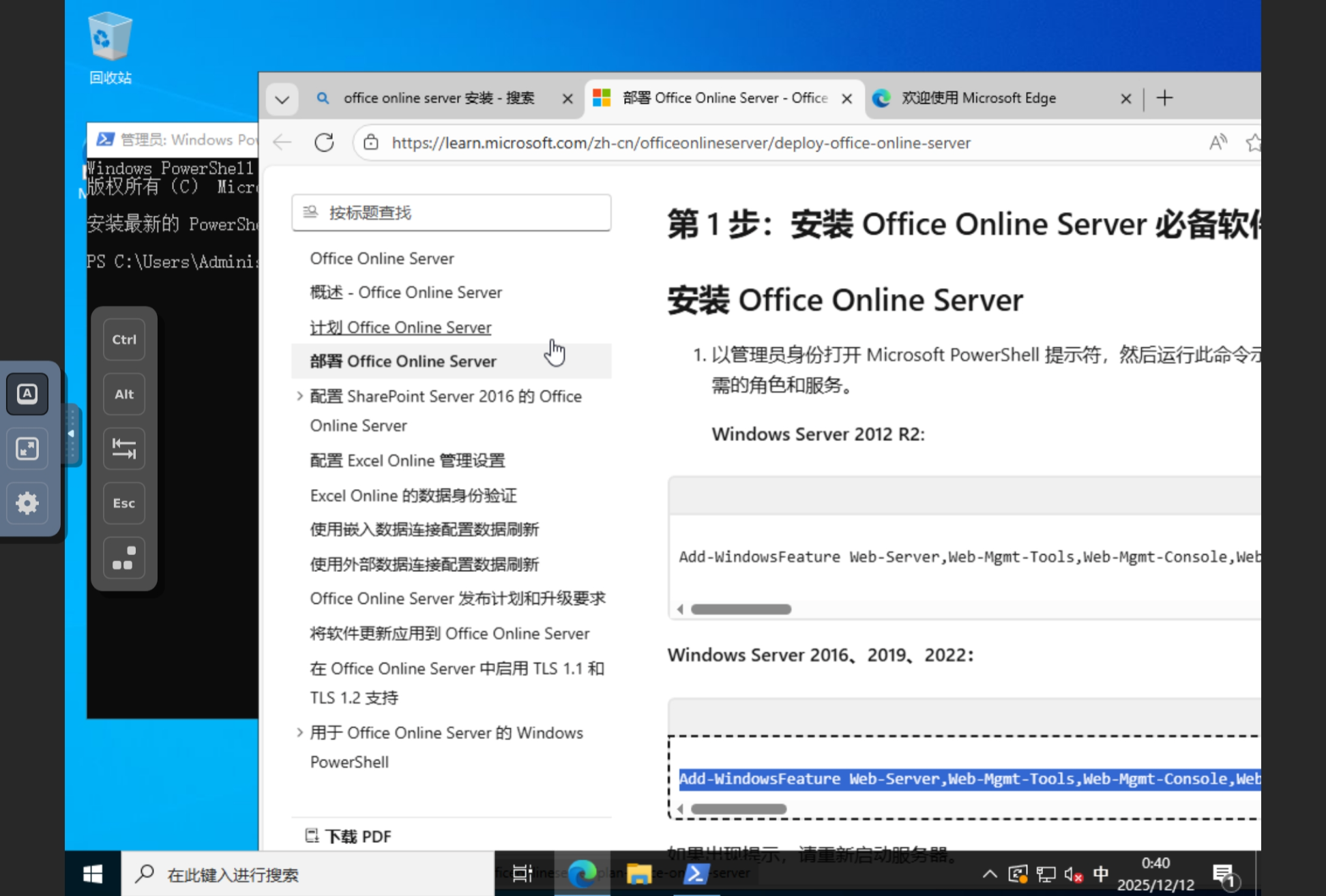
Task: Click the site lock icon in address bar
Action: click(370, 143)
